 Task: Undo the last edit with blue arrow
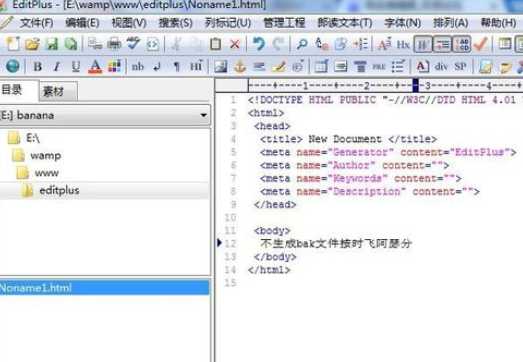click(x=258, y=44)
